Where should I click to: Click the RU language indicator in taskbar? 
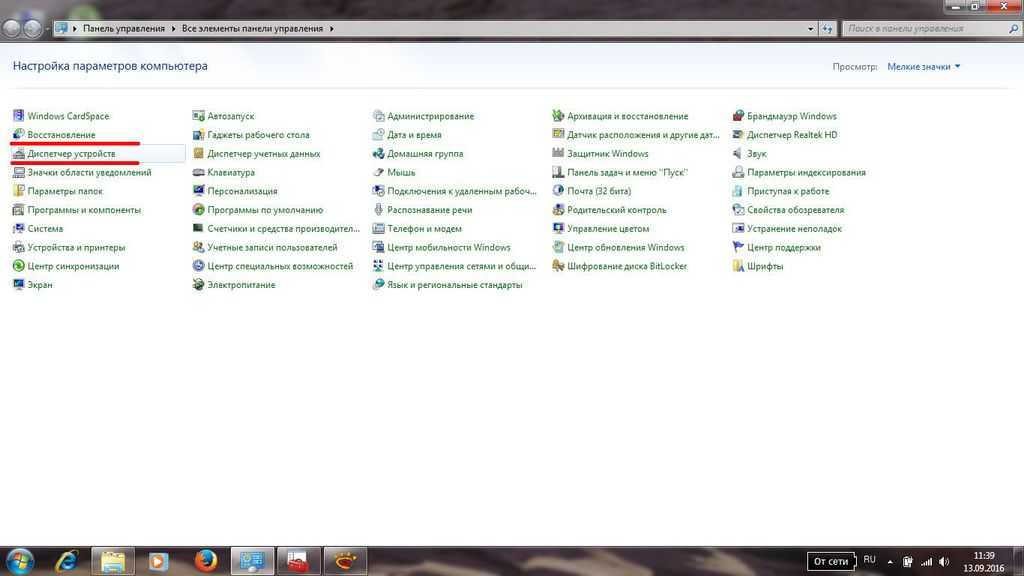[869, 560]
